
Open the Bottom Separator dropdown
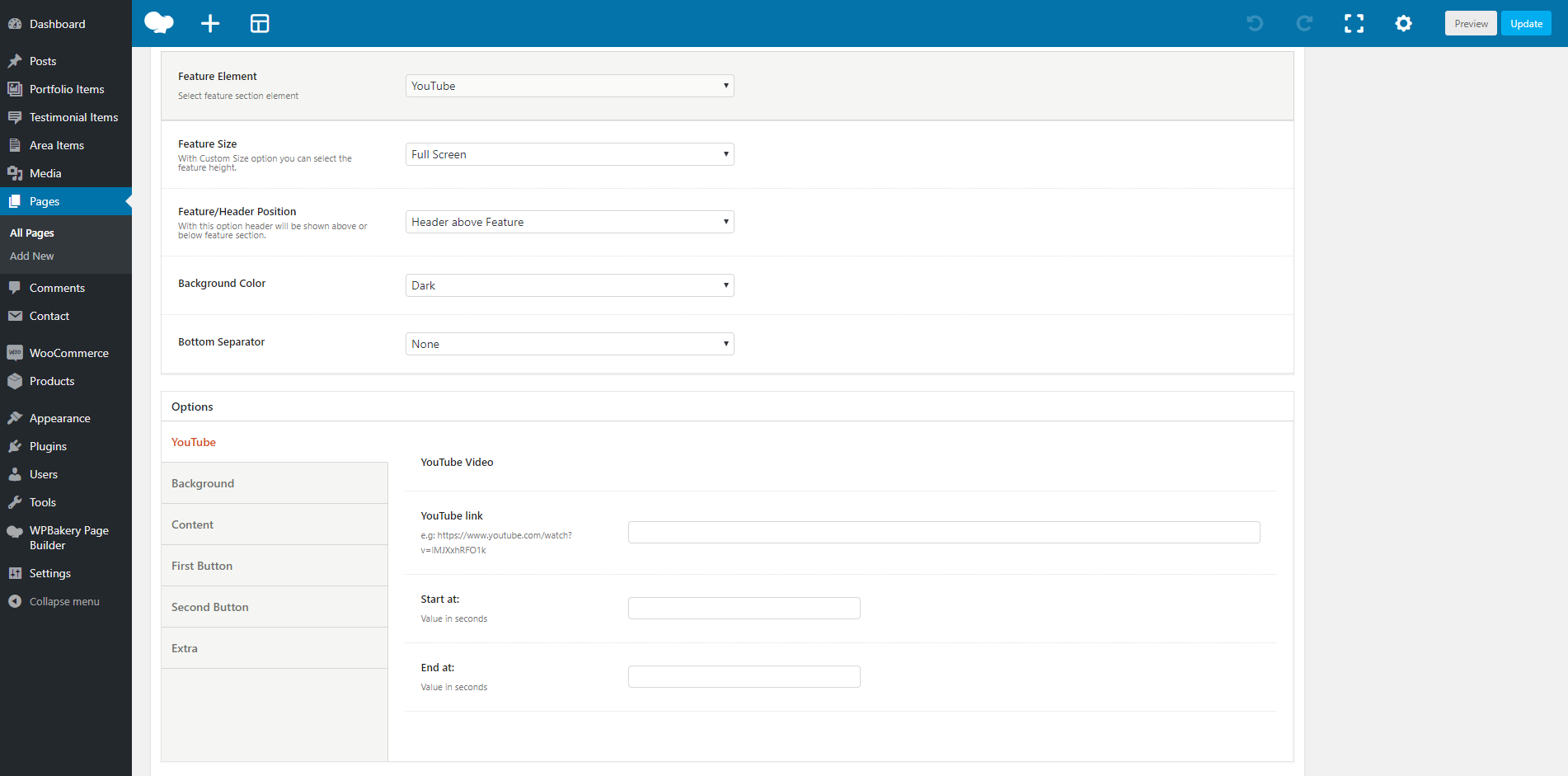point(570,344)
